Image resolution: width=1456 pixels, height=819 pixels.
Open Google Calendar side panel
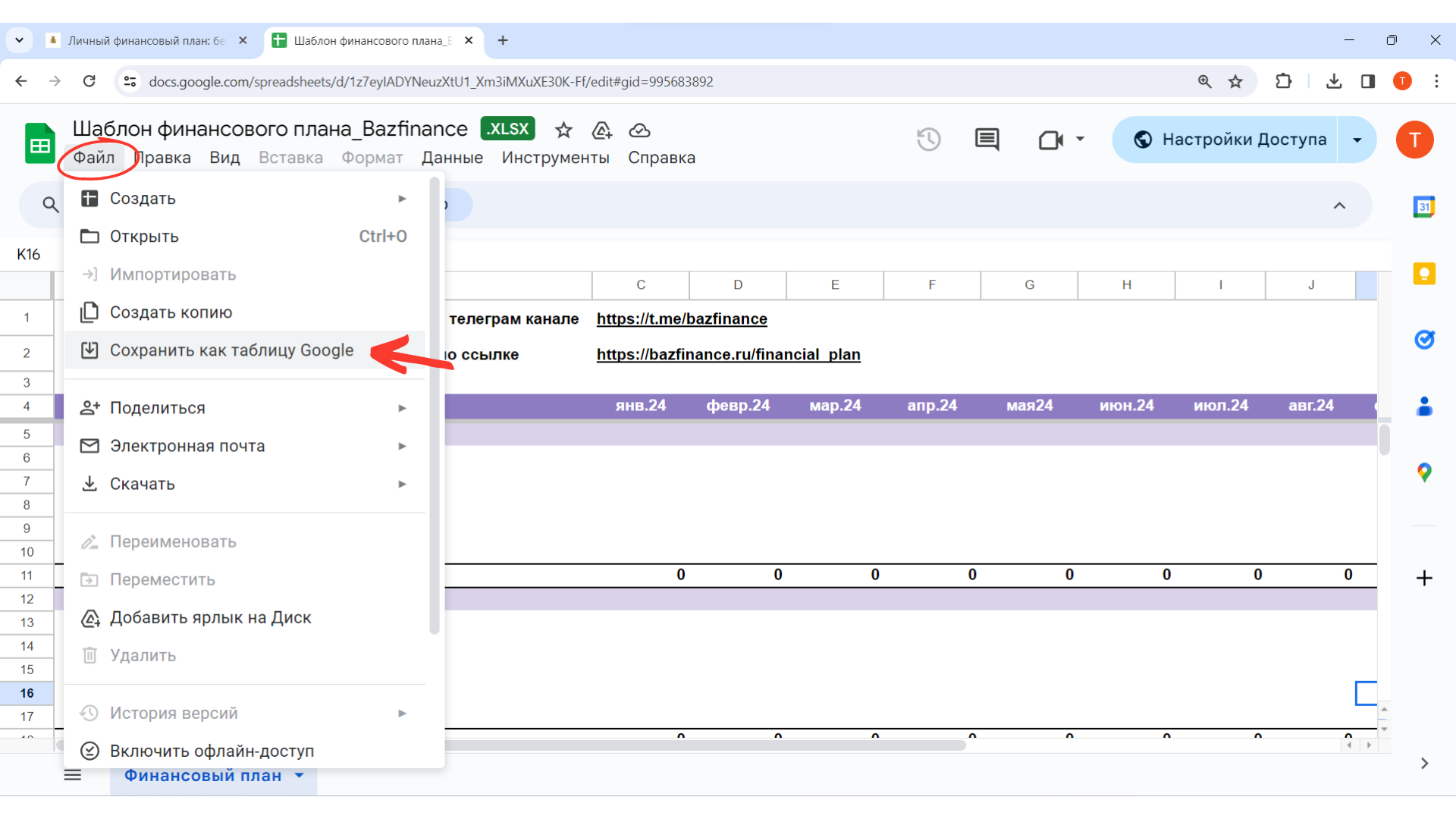point(1424,206)
